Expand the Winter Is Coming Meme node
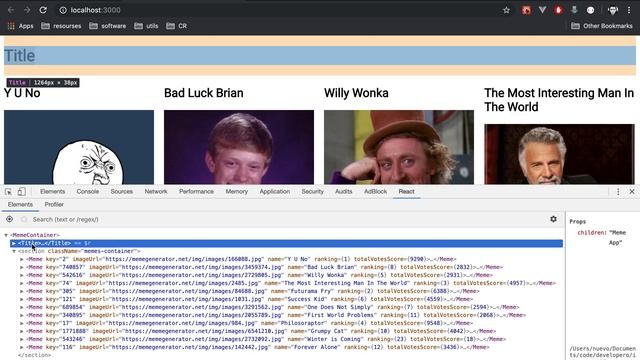 (x=22, y=339)
